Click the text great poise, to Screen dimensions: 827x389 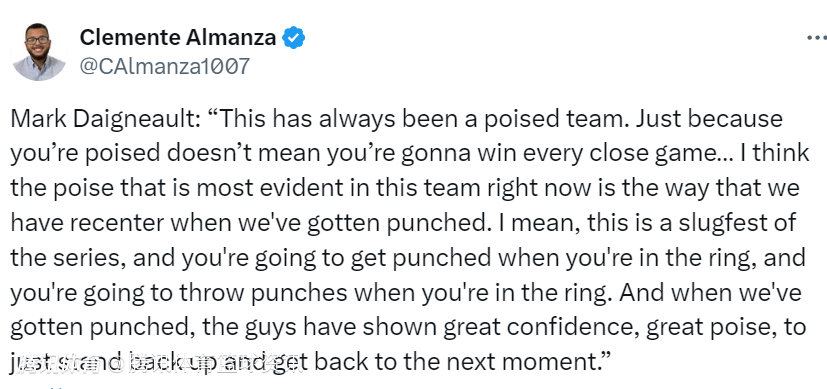click(726, 328)
